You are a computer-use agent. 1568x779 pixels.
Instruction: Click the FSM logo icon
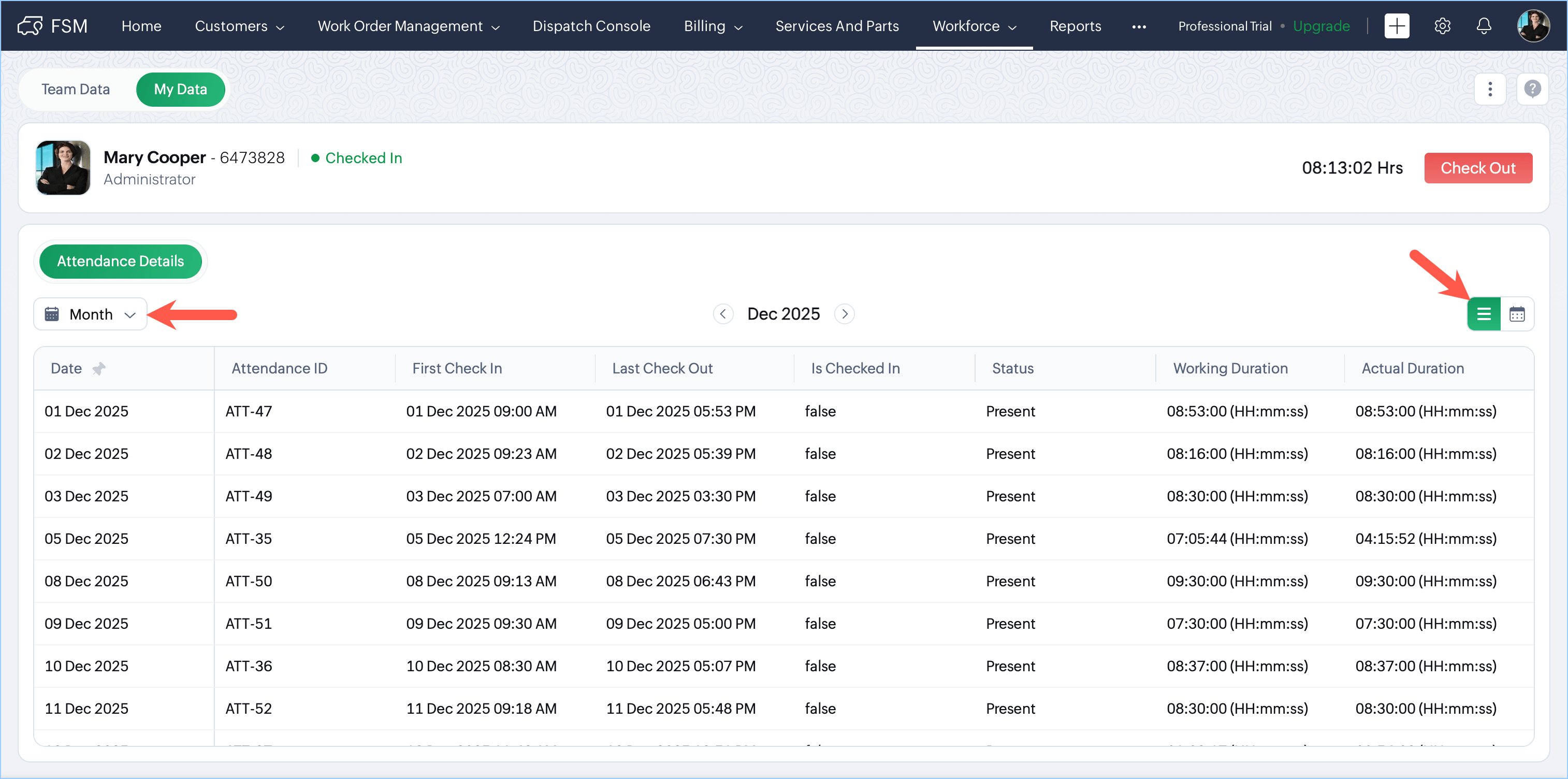30,25
